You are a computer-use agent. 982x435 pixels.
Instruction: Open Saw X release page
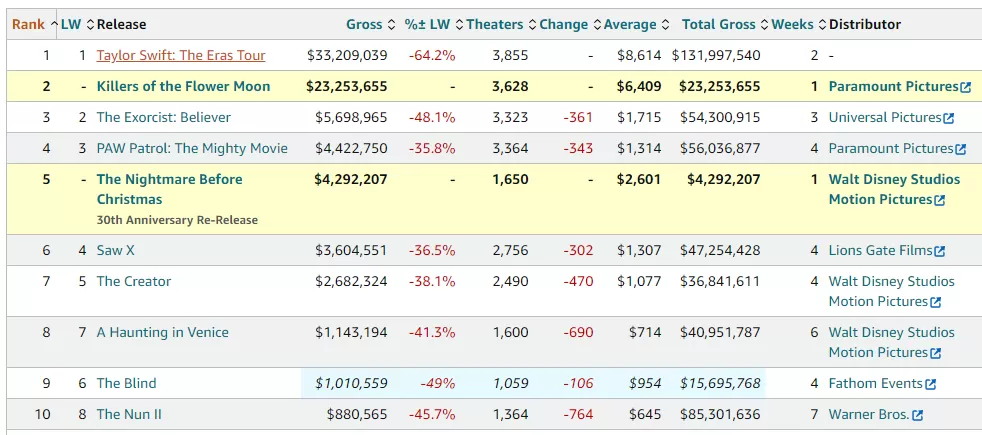tap(115, 251)
